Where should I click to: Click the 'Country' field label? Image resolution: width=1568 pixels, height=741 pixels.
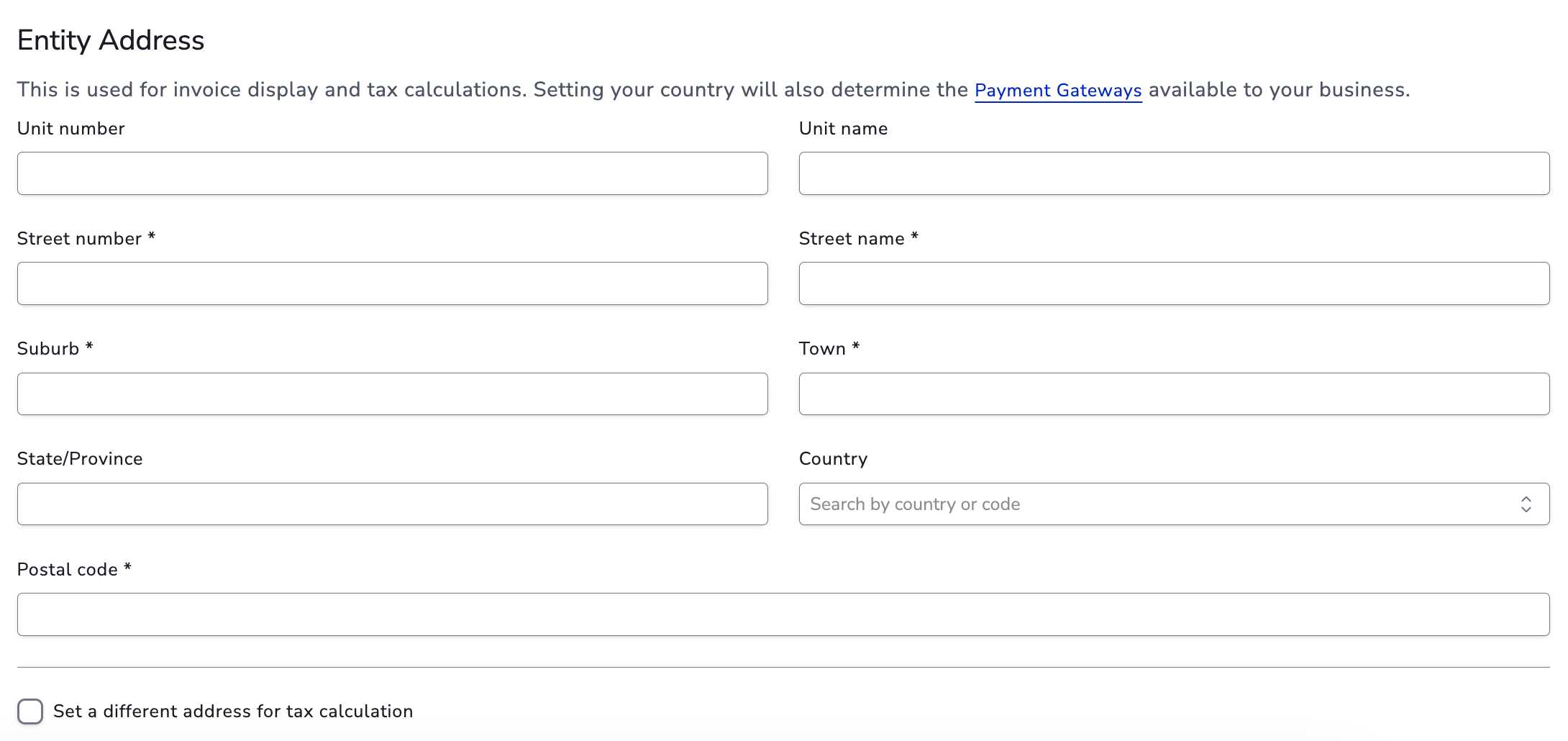[833, 459]
